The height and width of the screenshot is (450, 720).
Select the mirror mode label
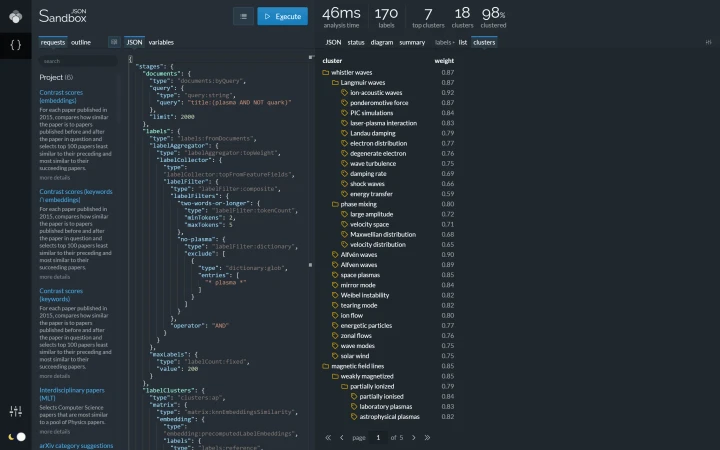pyautogui.click(x=358, y=285)
